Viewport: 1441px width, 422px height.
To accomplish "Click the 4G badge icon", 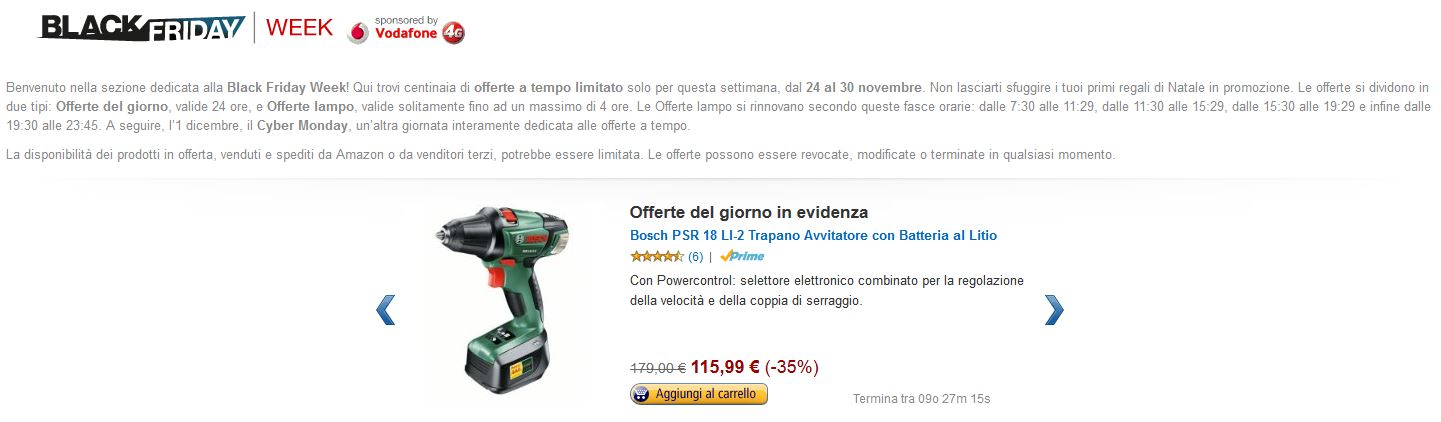I will tap(454, 33).
